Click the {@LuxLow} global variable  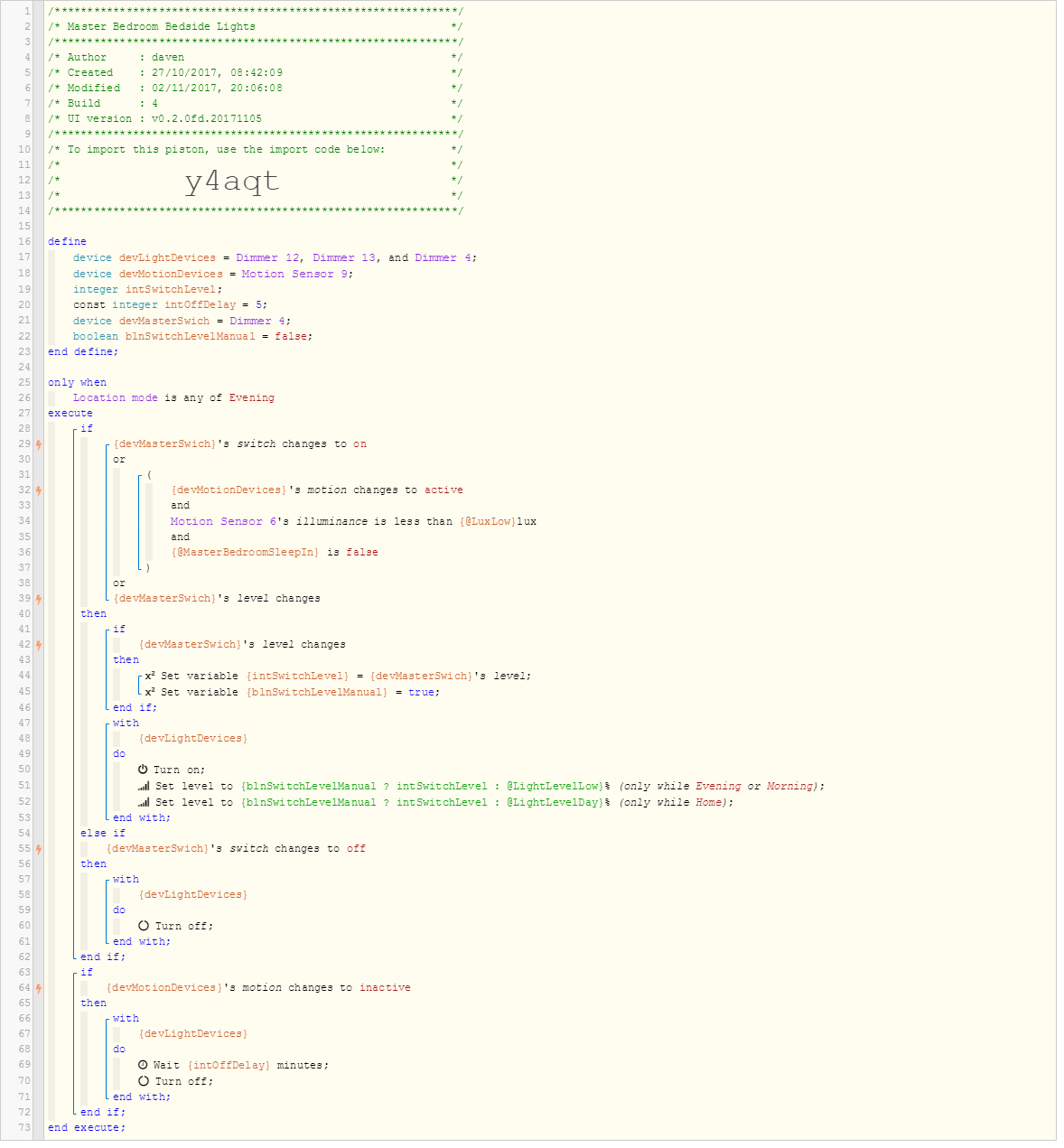[x=488, y=521]
